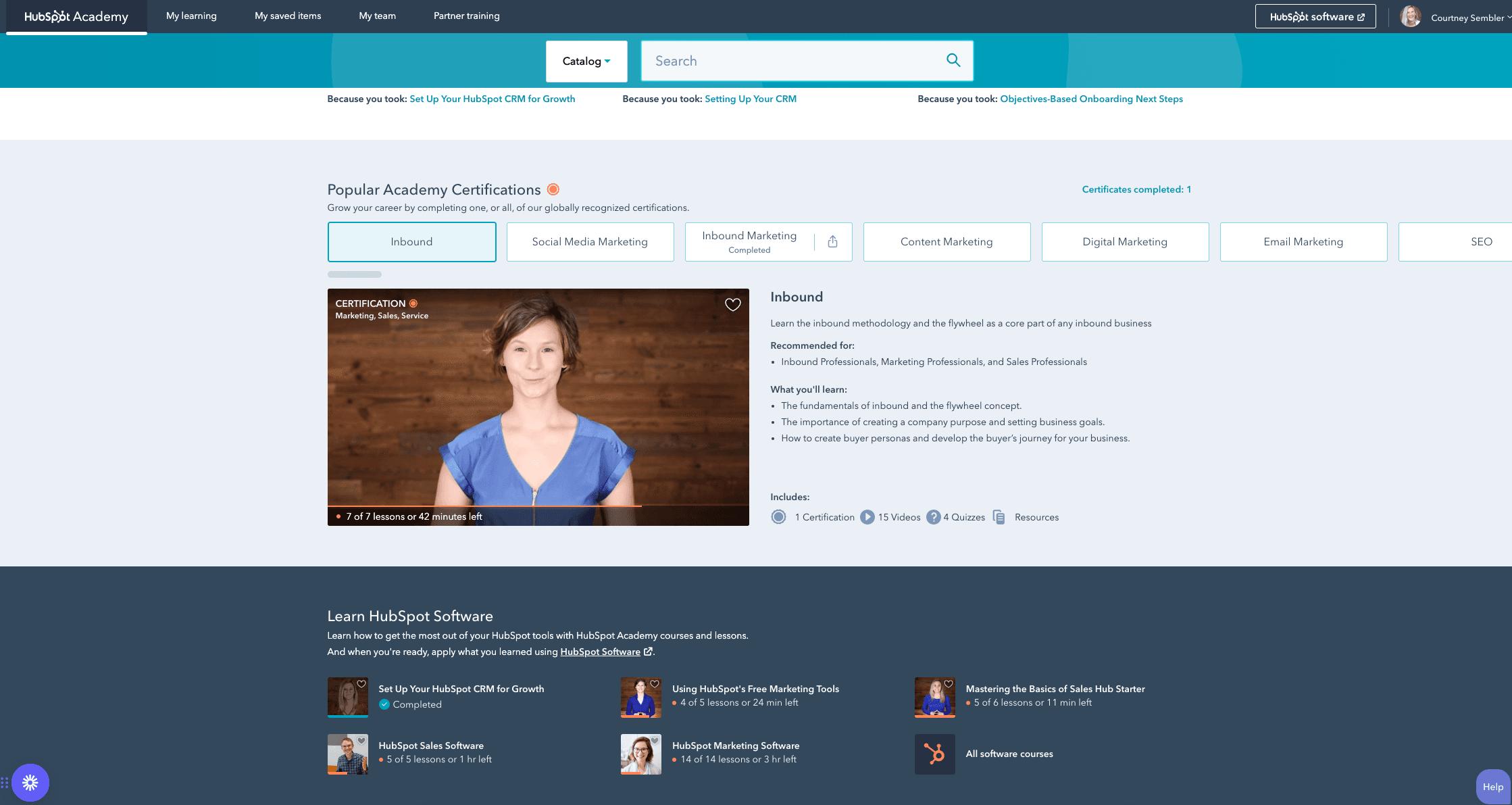
Task: Select the Digital Marketing tab
Action: click(1126, 242)
